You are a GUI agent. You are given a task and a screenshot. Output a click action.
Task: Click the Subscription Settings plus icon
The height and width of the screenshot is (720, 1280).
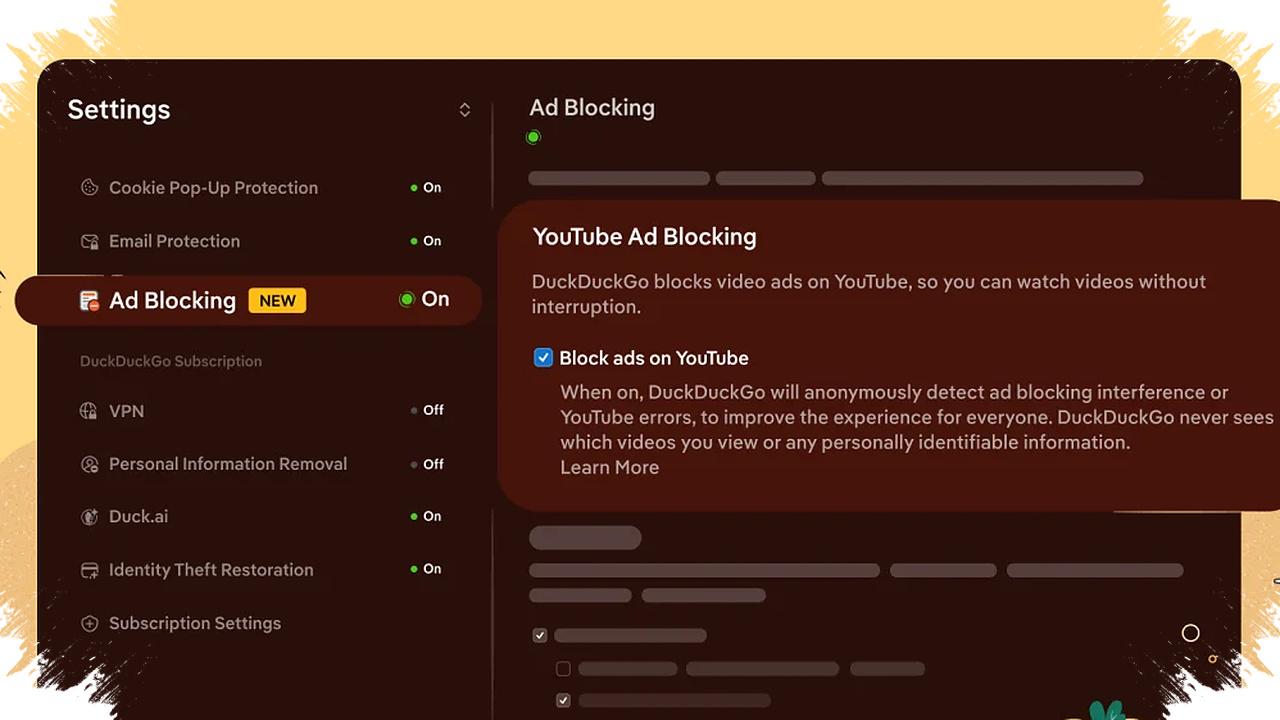click(90, 623)
